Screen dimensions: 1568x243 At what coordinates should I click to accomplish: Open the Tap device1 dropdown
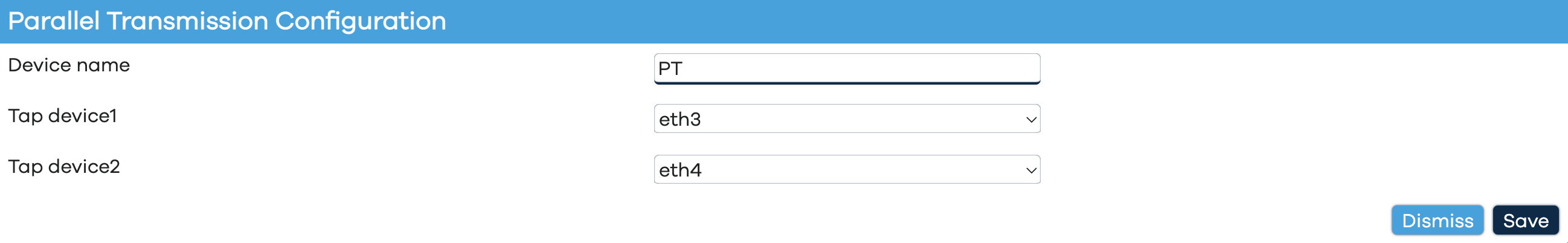tap(847, 118)
